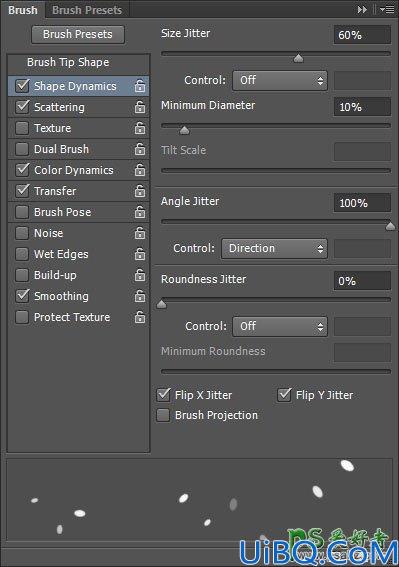Enable Brush Projection checkbox
This screenshot has height=567, width=399.
click(163, 415)
